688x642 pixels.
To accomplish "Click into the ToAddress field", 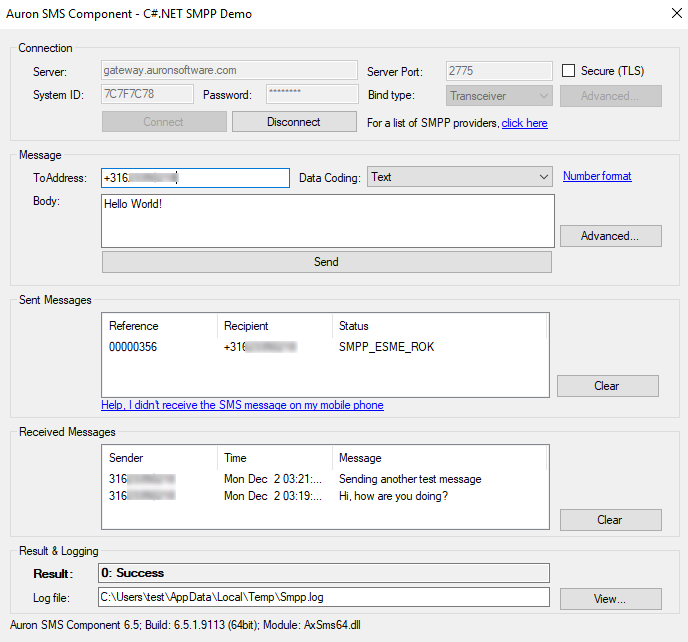I will [x=195, y=178].
